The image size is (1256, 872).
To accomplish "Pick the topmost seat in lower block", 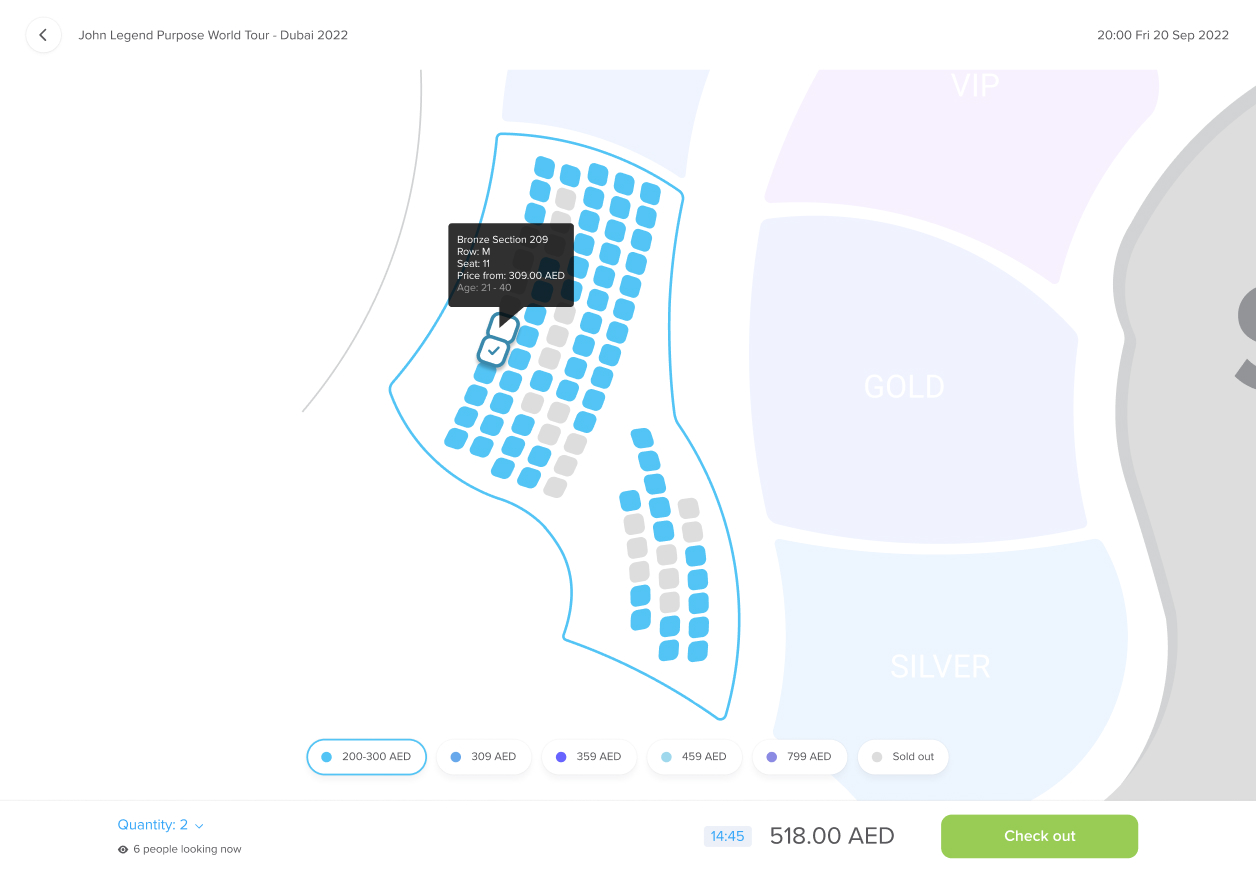I will click(x=642, y=438).
